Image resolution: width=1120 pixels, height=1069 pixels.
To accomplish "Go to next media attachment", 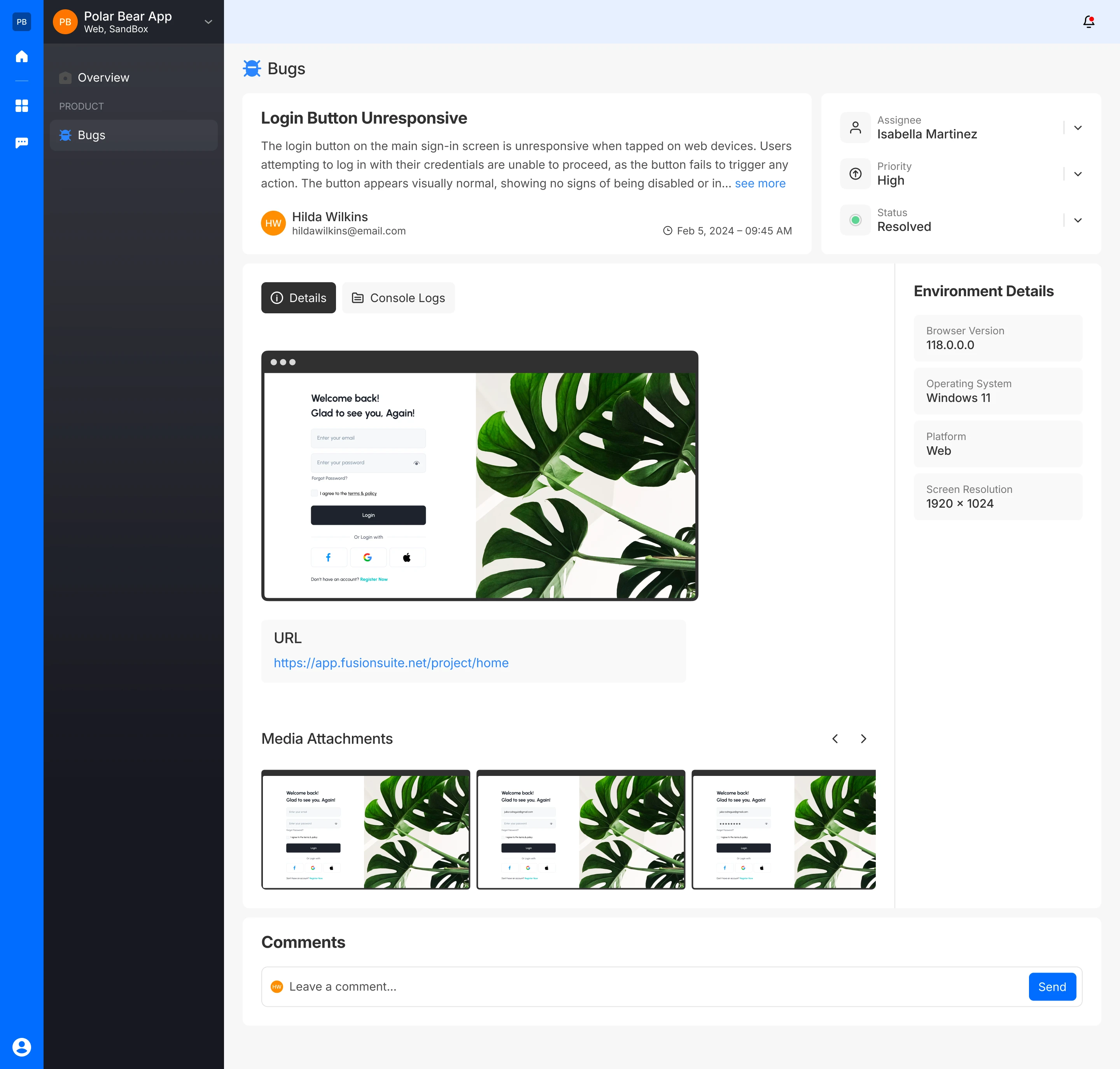I will [863, 739].
